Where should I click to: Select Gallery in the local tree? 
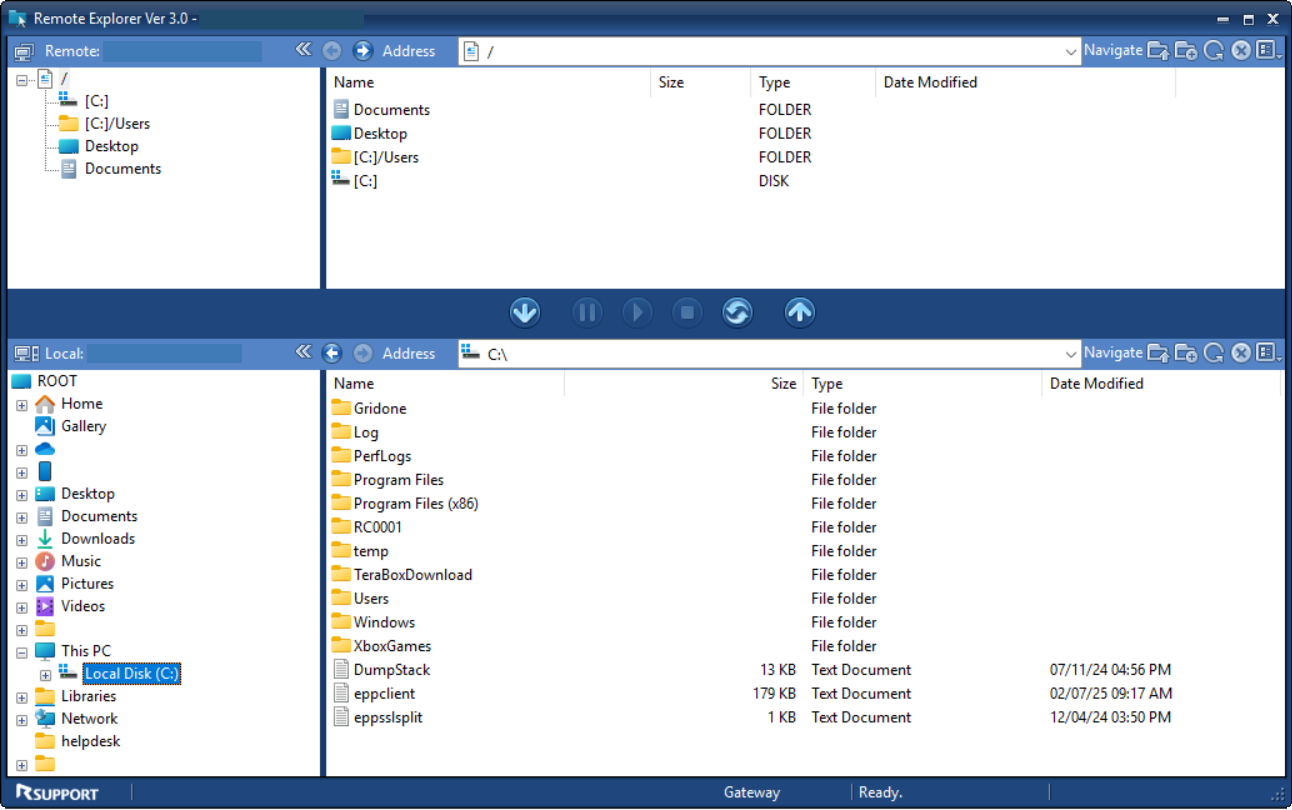click(x=83, y=426)
